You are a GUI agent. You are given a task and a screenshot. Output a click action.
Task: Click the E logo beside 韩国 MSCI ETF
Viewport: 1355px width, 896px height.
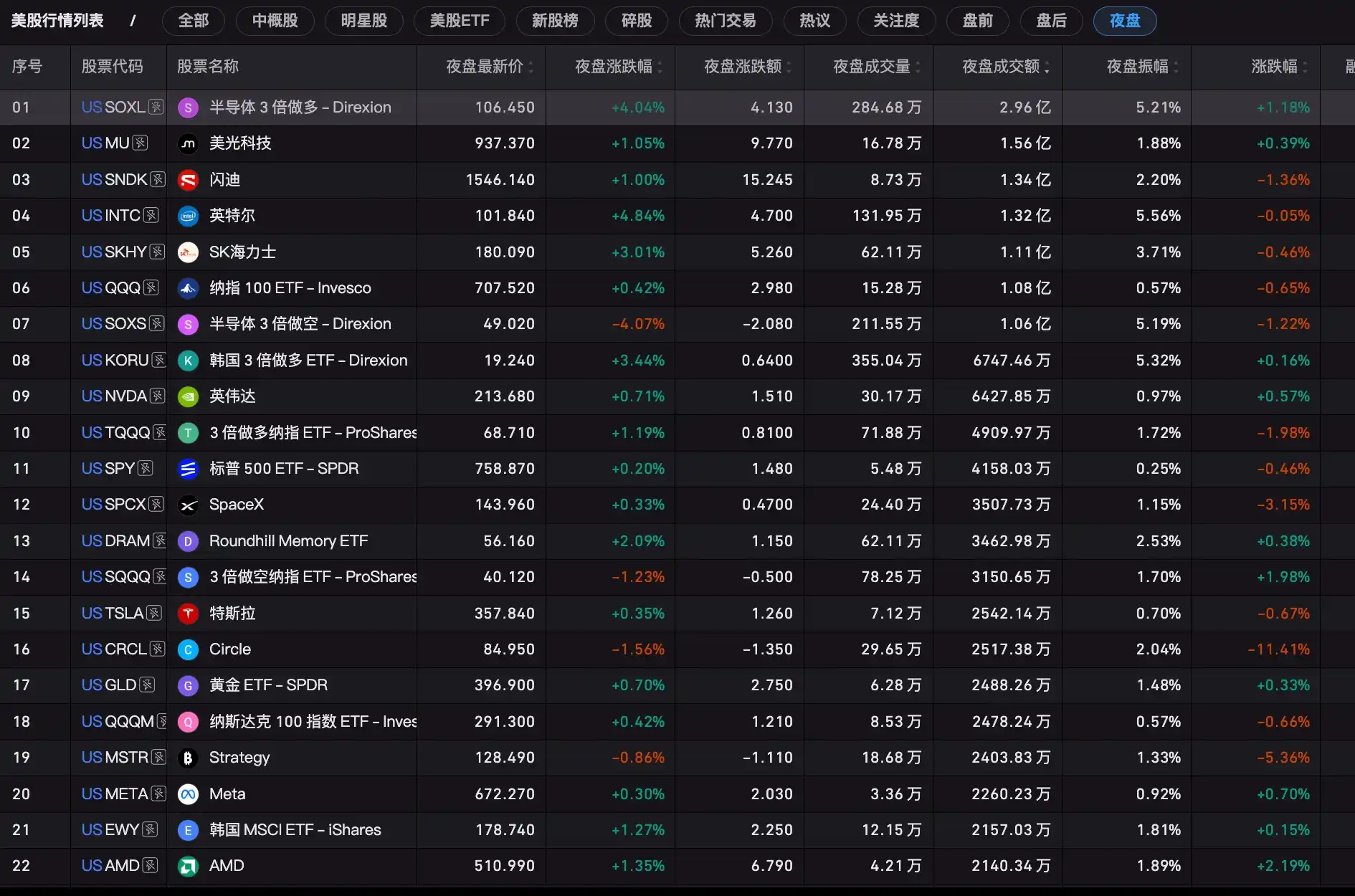[188, 830]
